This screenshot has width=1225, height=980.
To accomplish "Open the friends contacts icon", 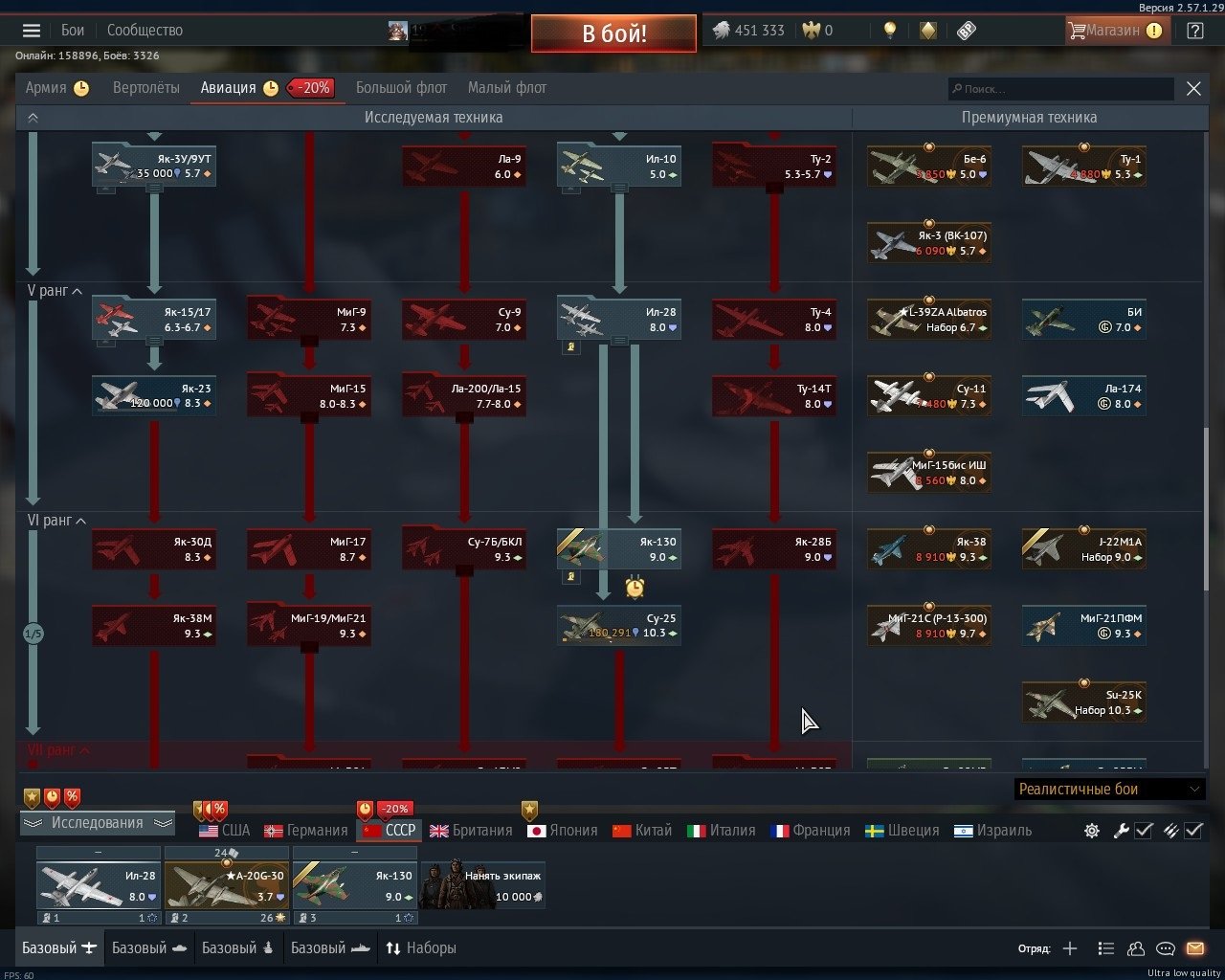I will coord(1136,948).
